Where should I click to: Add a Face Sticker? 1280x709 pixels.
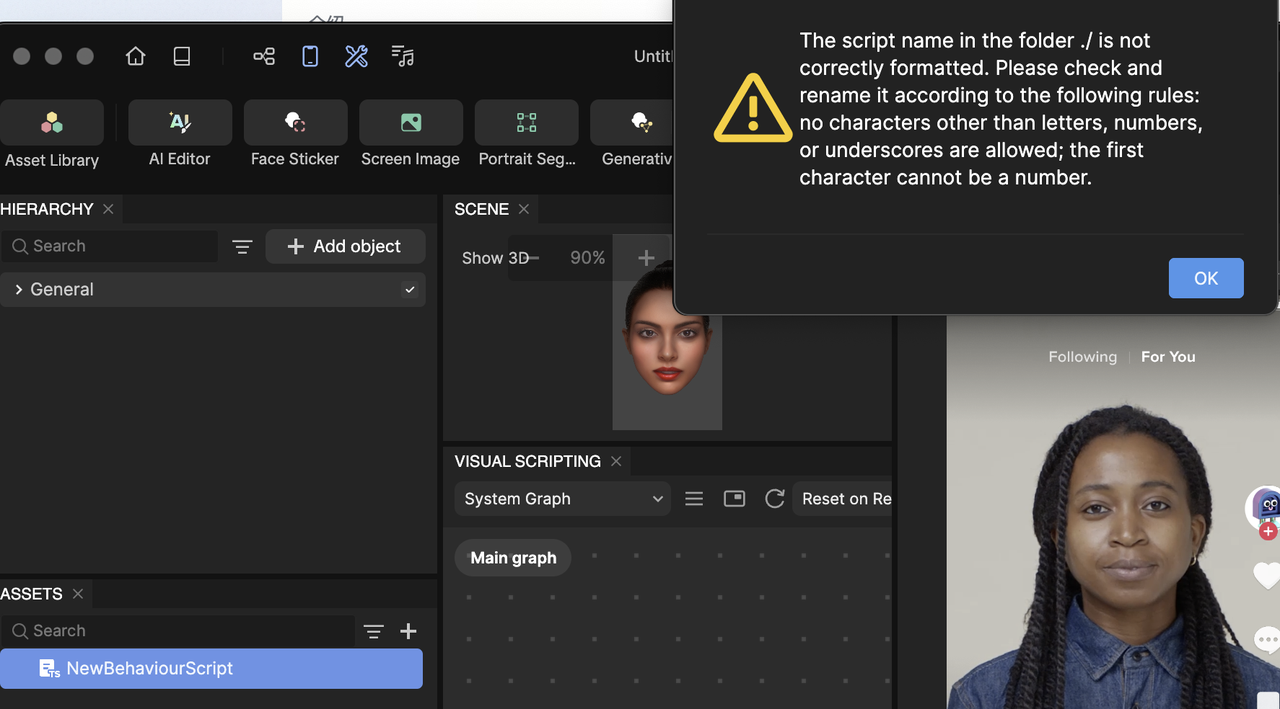click(x=295, y=135)
